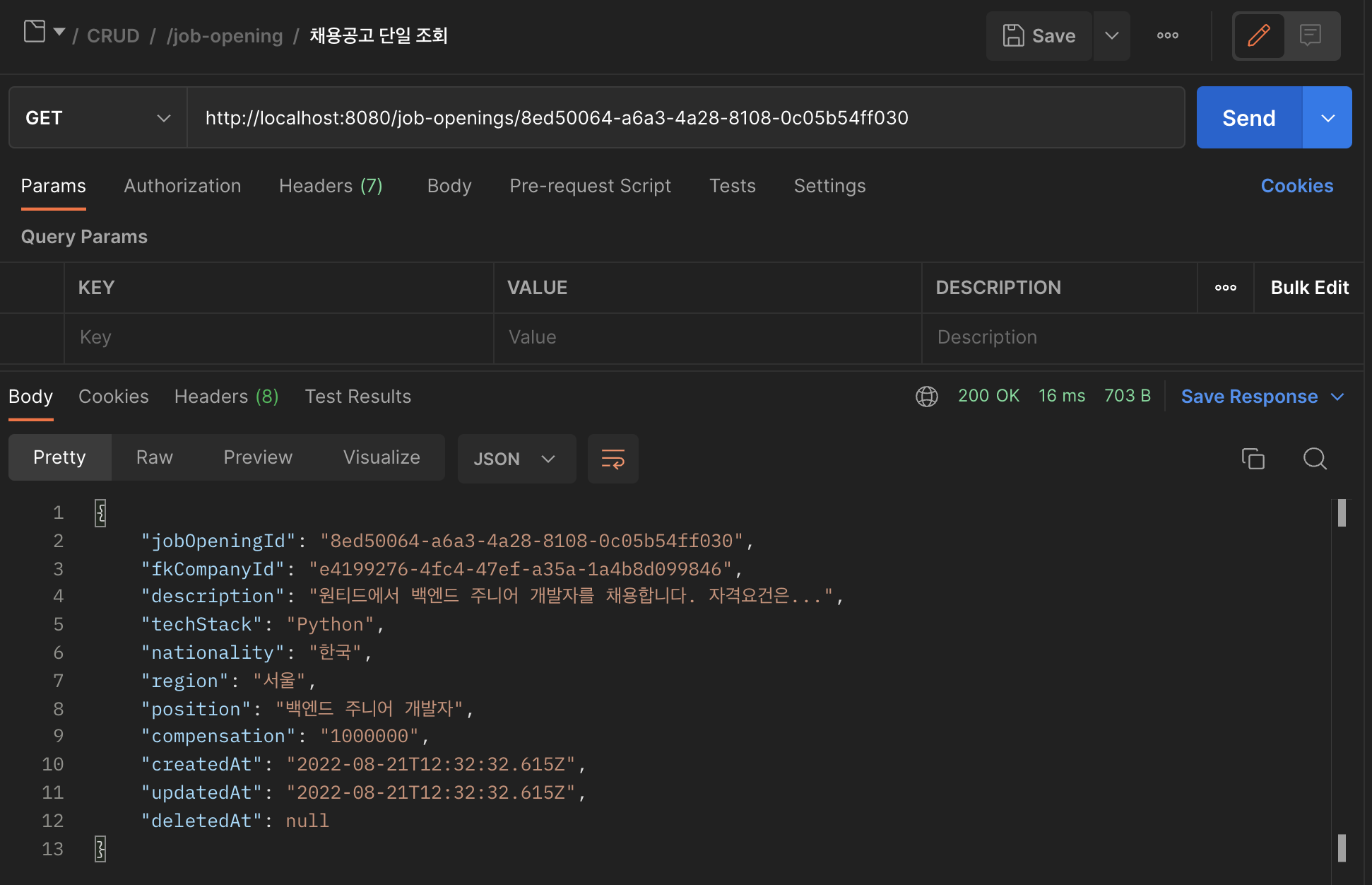This screenshot has width=1372, height=885.
Task: Select the Preview view mode
Action: [x=258, y=457]
